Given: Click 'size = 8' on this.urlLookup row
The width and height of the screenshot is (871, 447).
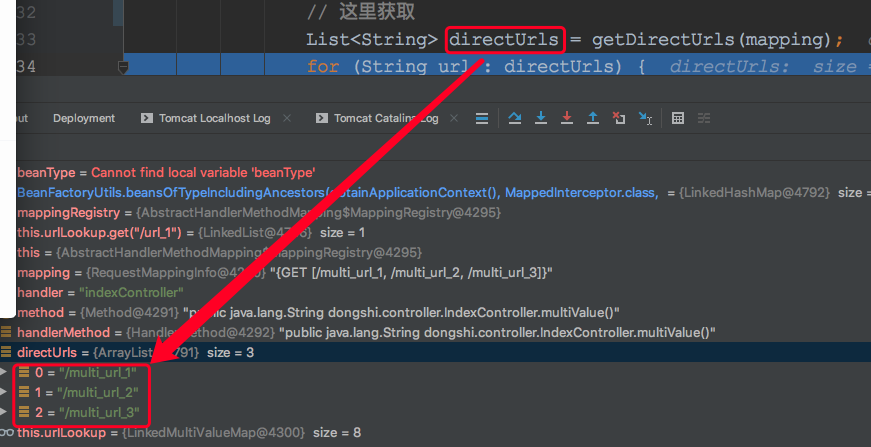Looking at the screenshot, I should click(x=337, y=432).
